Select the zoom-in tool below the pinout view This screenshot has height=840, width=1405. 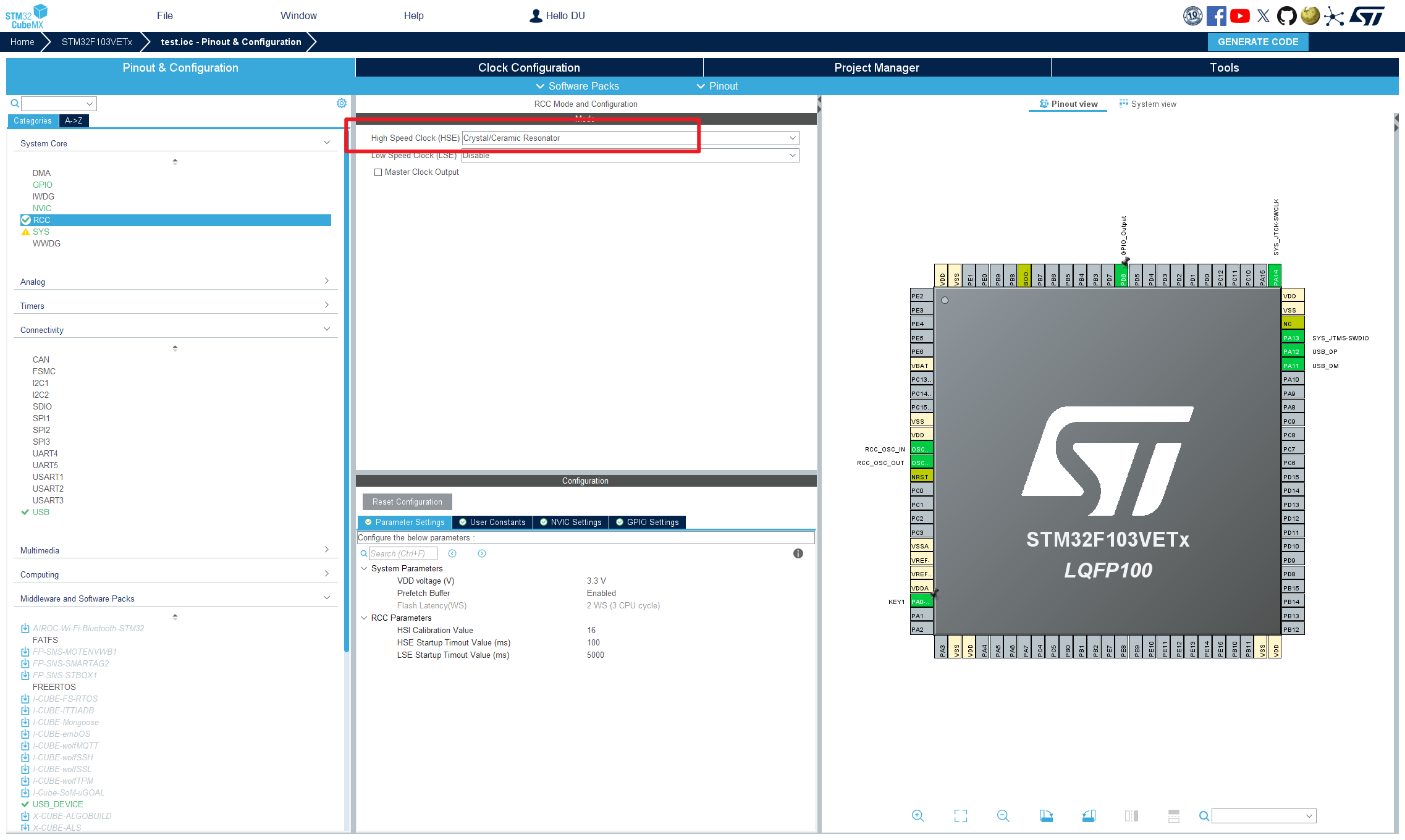(918, 815)
